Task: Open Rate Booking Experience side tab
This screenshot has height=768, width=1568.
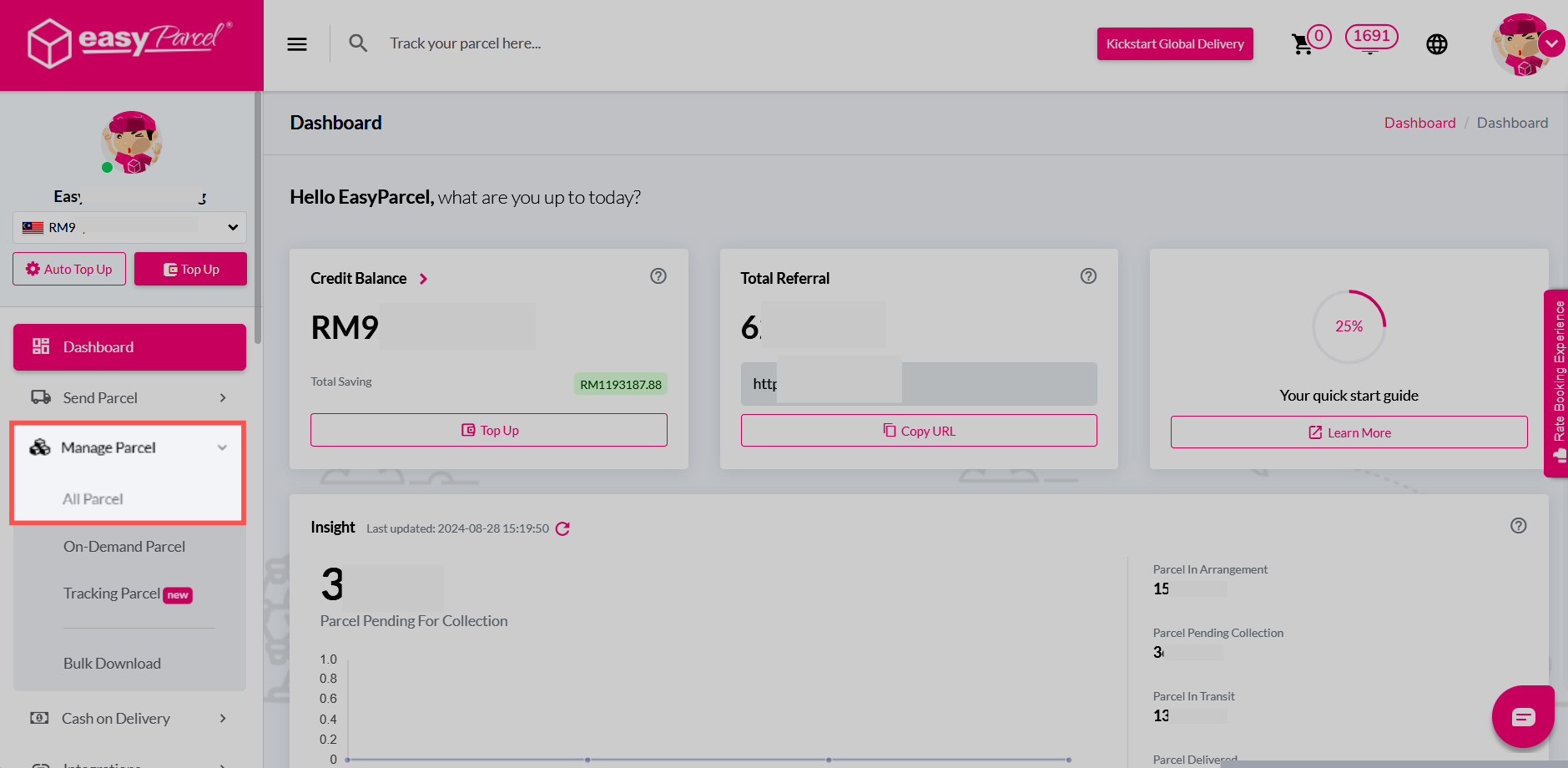Action: tap(1557, 383)
